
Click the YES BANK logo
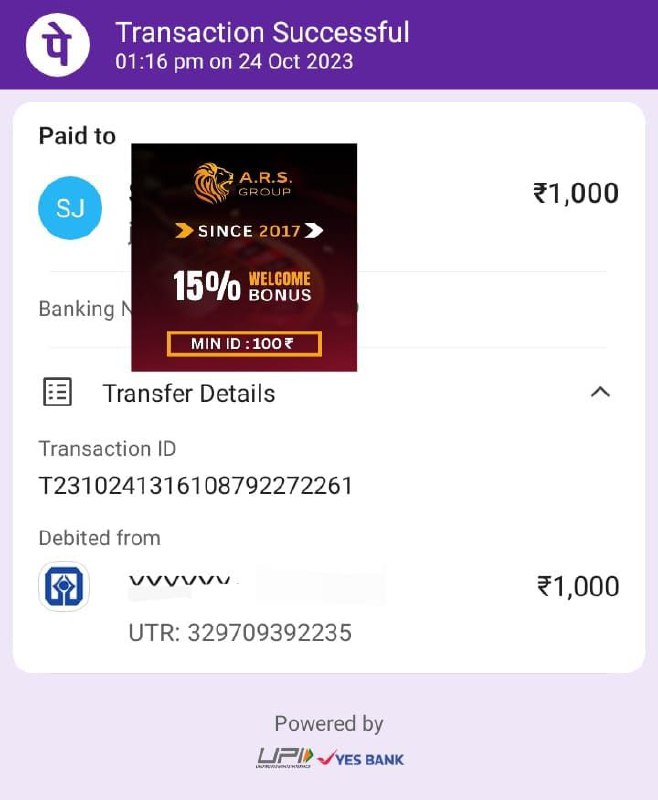pyautogui.click(x=360, y=759)
